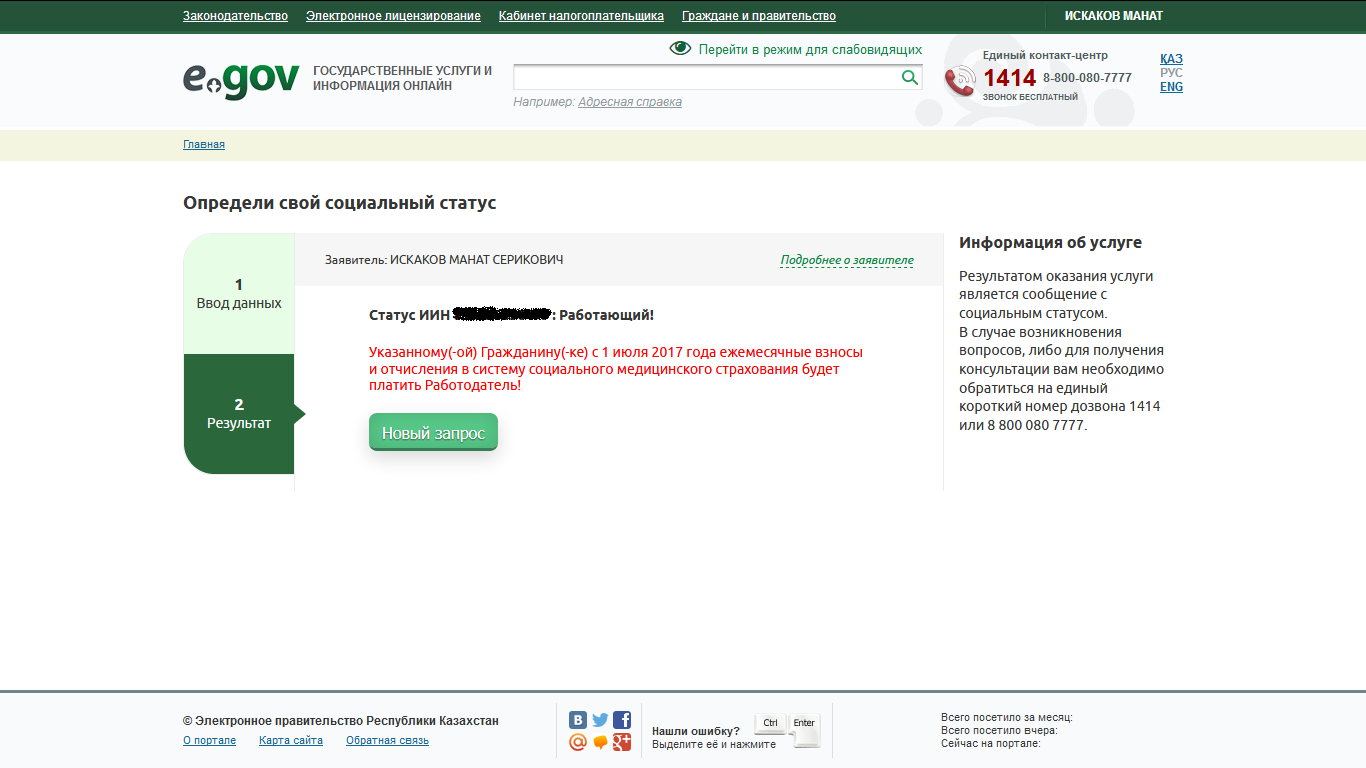
Task: Open the Facebook icon in footer
Action: pos(622,720)
